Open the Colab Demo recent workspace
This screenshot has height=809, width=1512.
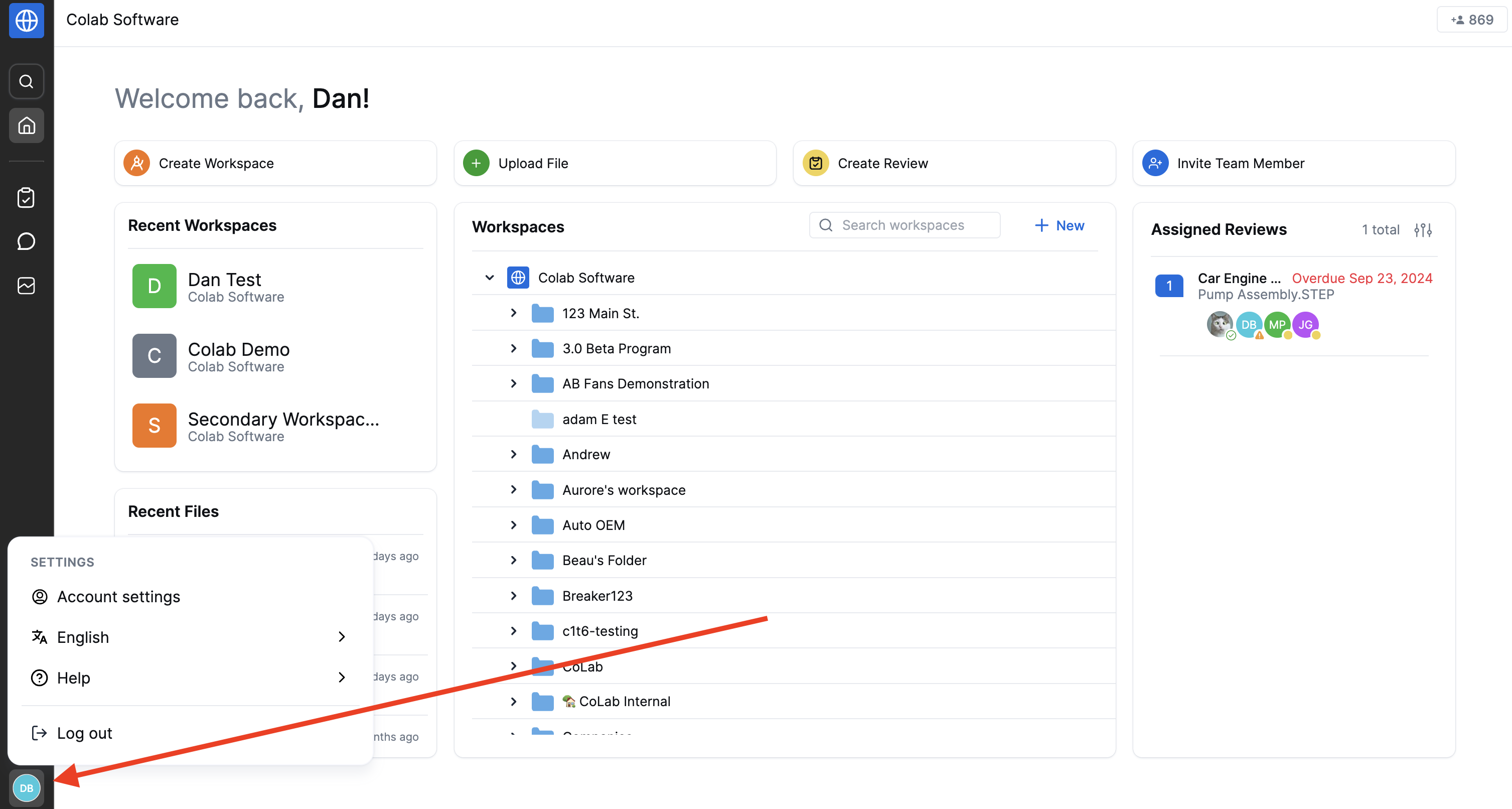click(x=275, y=356)
